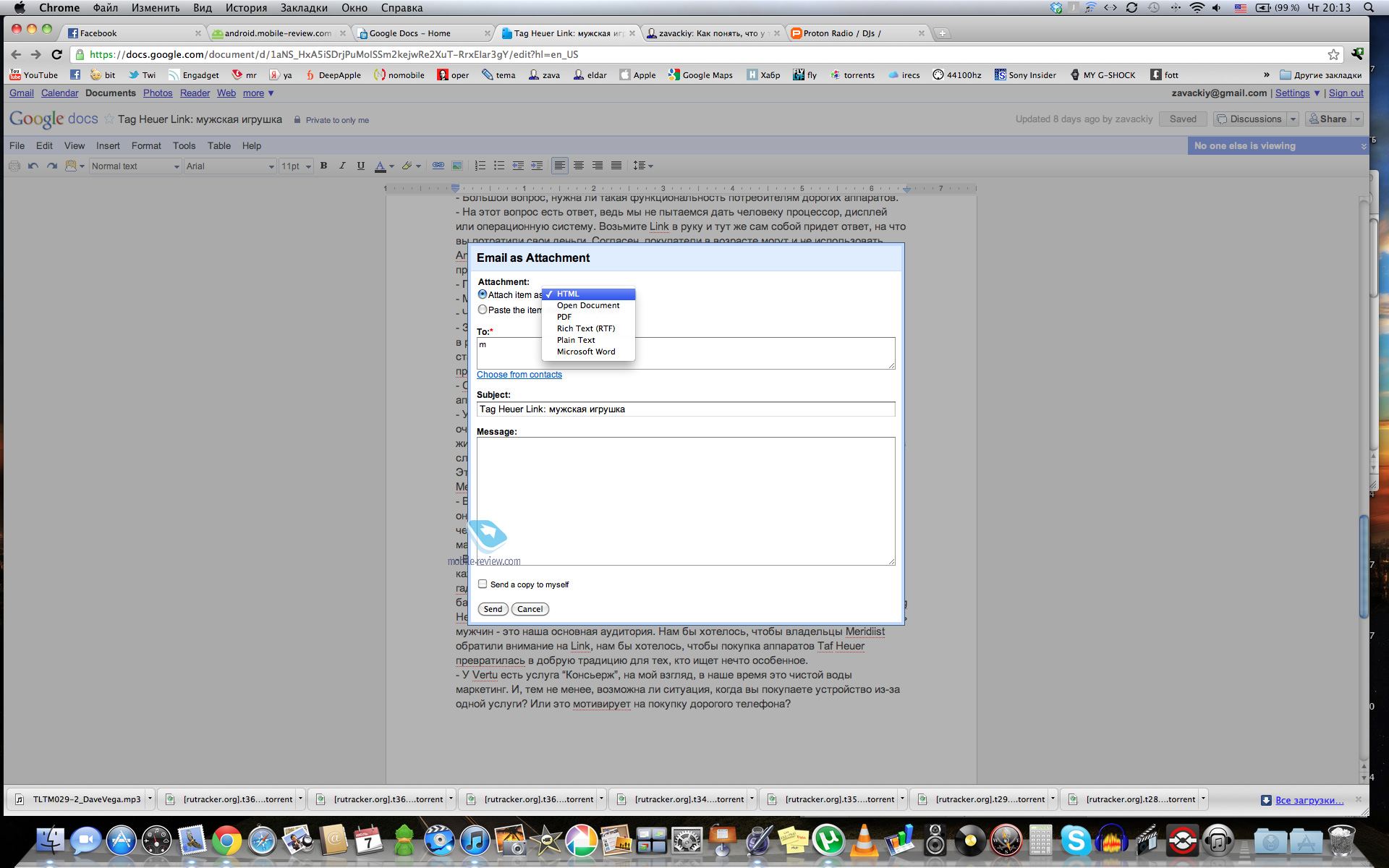
Task: Open the 11pt font size dropdown
Action: point(295,166)
